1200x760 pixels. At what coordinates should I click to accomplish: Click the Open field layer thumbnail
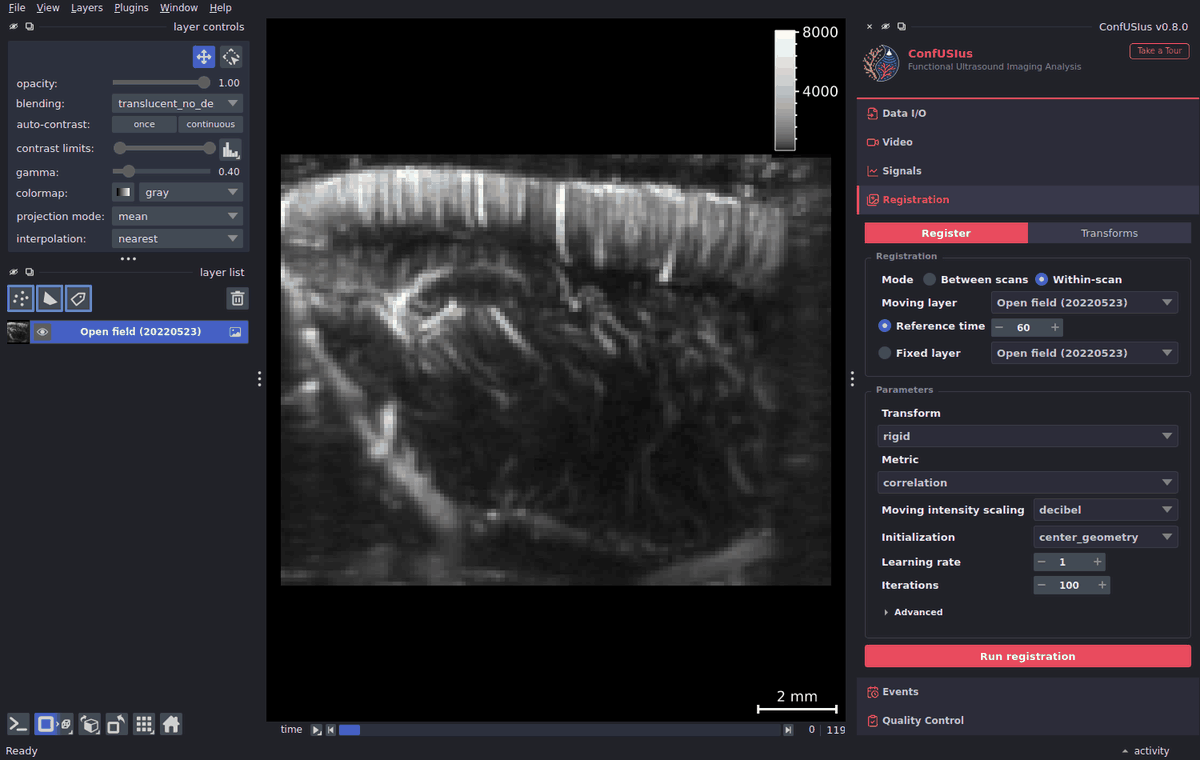pyautogui.click(x=18, y=332)
